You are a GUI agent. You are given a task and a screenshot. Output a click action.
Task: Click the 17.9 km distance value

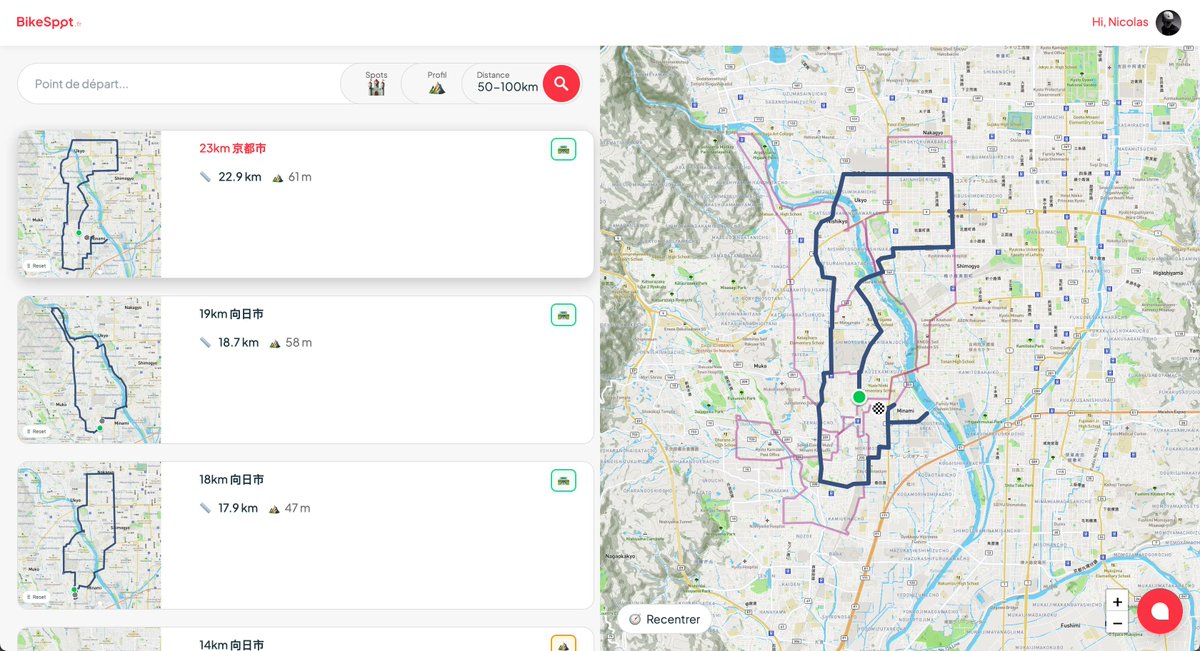239,508
